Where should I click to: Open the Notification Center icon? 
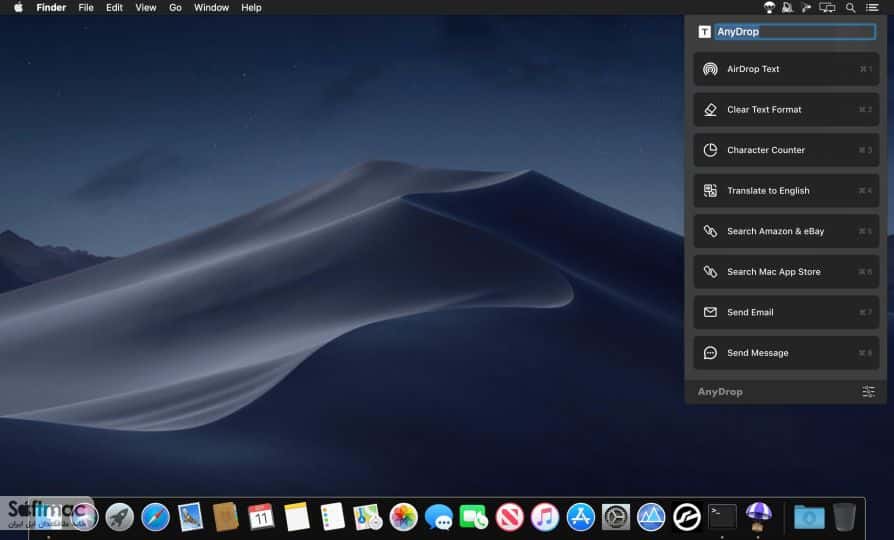pyautogui.click(x=872, y=7)
